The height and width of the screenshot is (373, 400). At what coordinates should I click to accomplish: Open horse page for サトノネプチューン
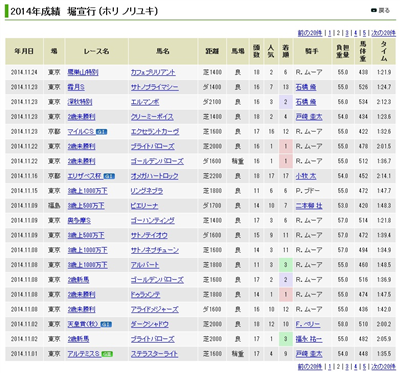pos(155,250)
